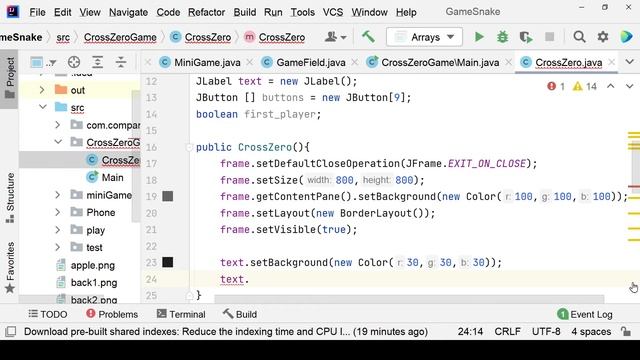This screenshot has height=360, width=640.
Task: Open the Terminal tool window
Action: pos(181,314)
